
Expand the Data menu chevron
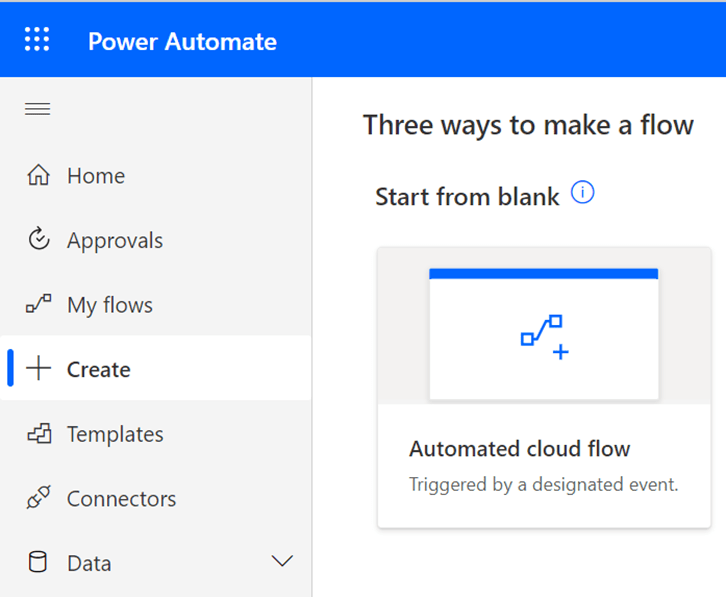(x=282, y=561)
